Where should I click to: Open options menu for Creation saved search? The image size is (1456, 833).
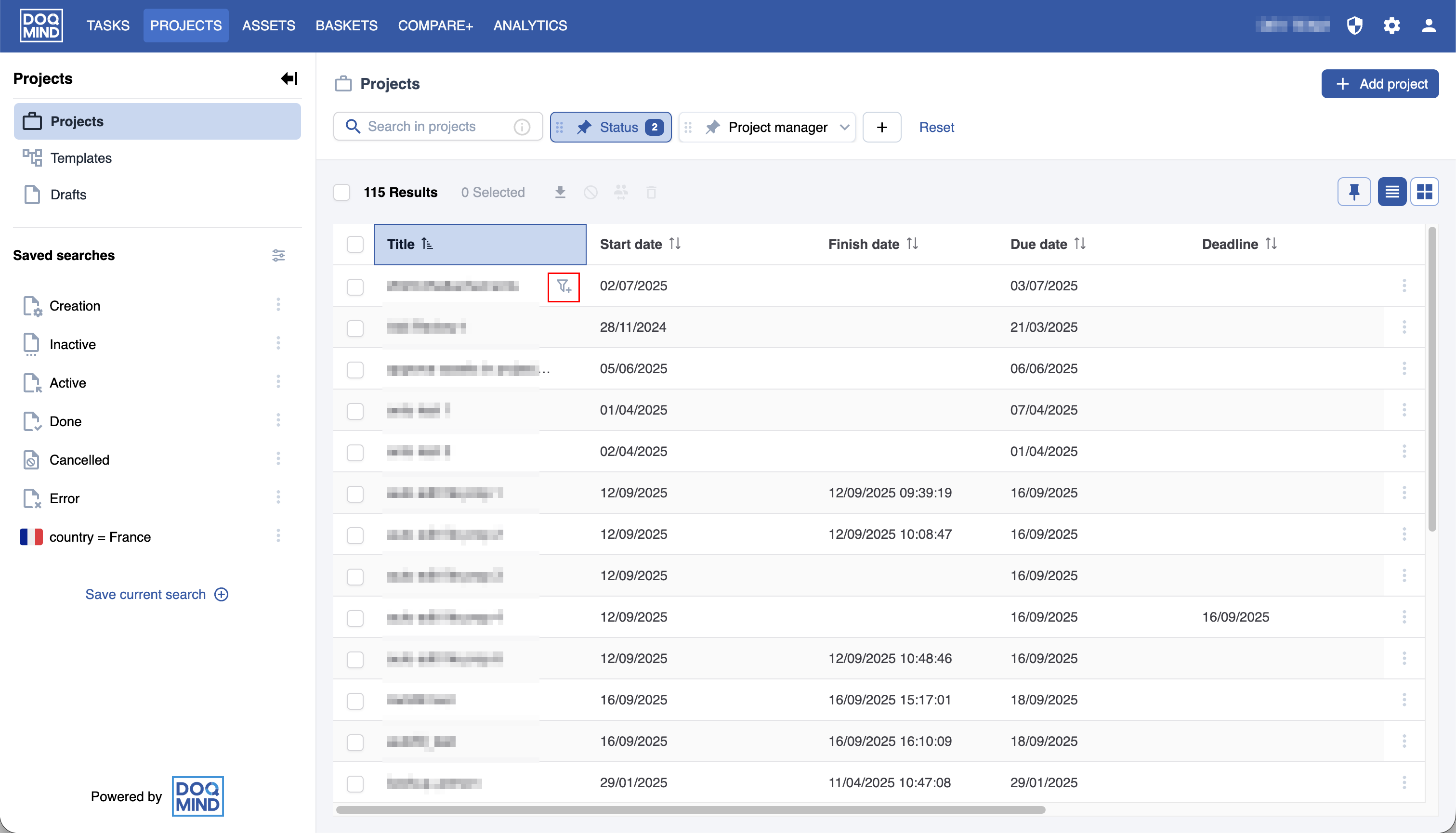coord(278,305)
